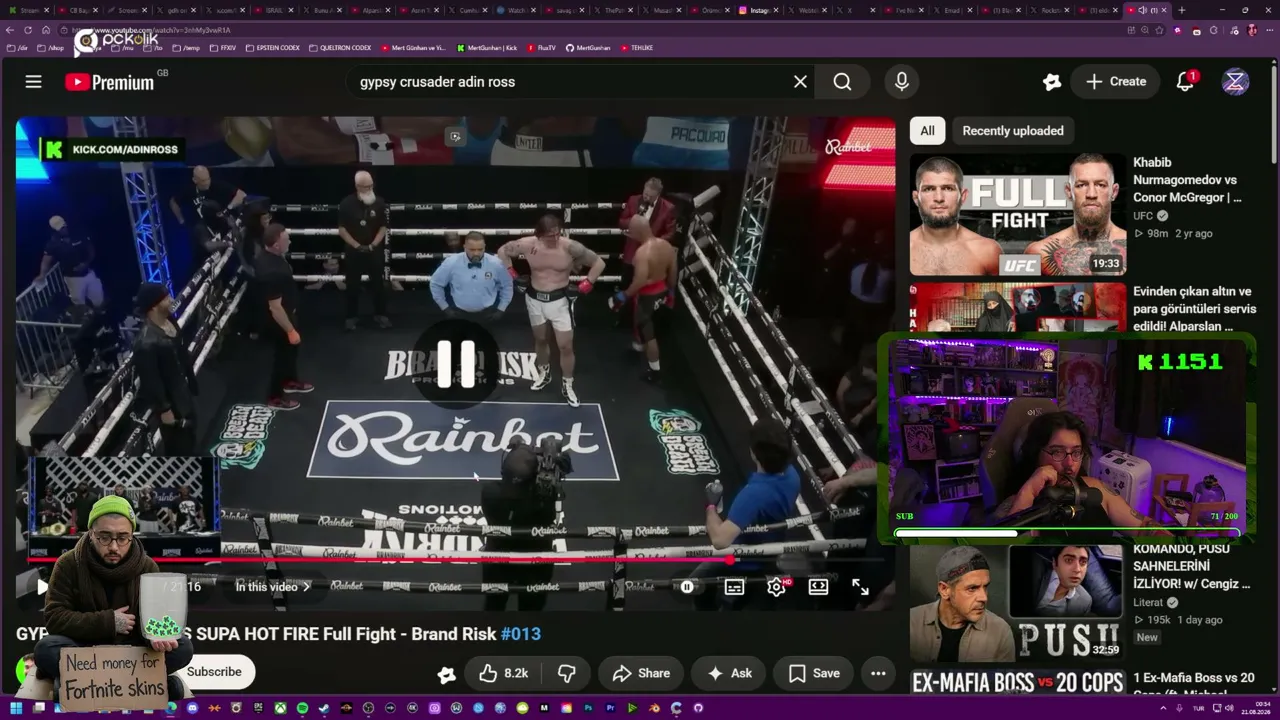Open Premiere Pro from the taskbar
The image size is (1280, 720).
(610, 708)
